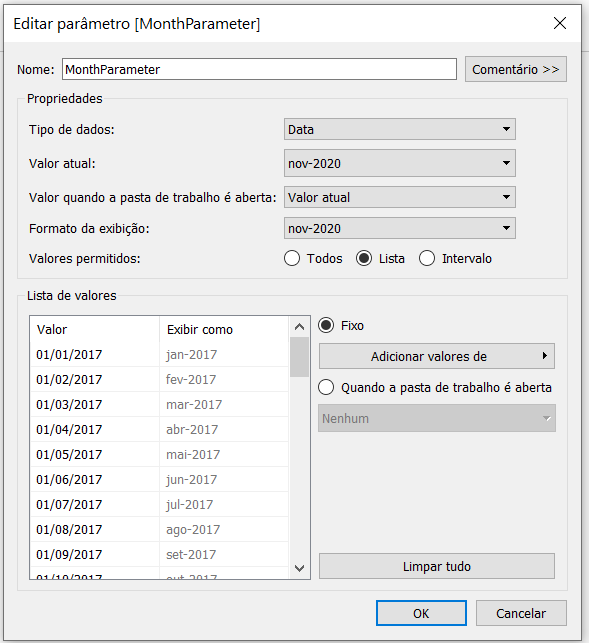589x643 pixels.
Task: Enable Quando a pasta de trabalho é aberta
Action: [326, 388]
